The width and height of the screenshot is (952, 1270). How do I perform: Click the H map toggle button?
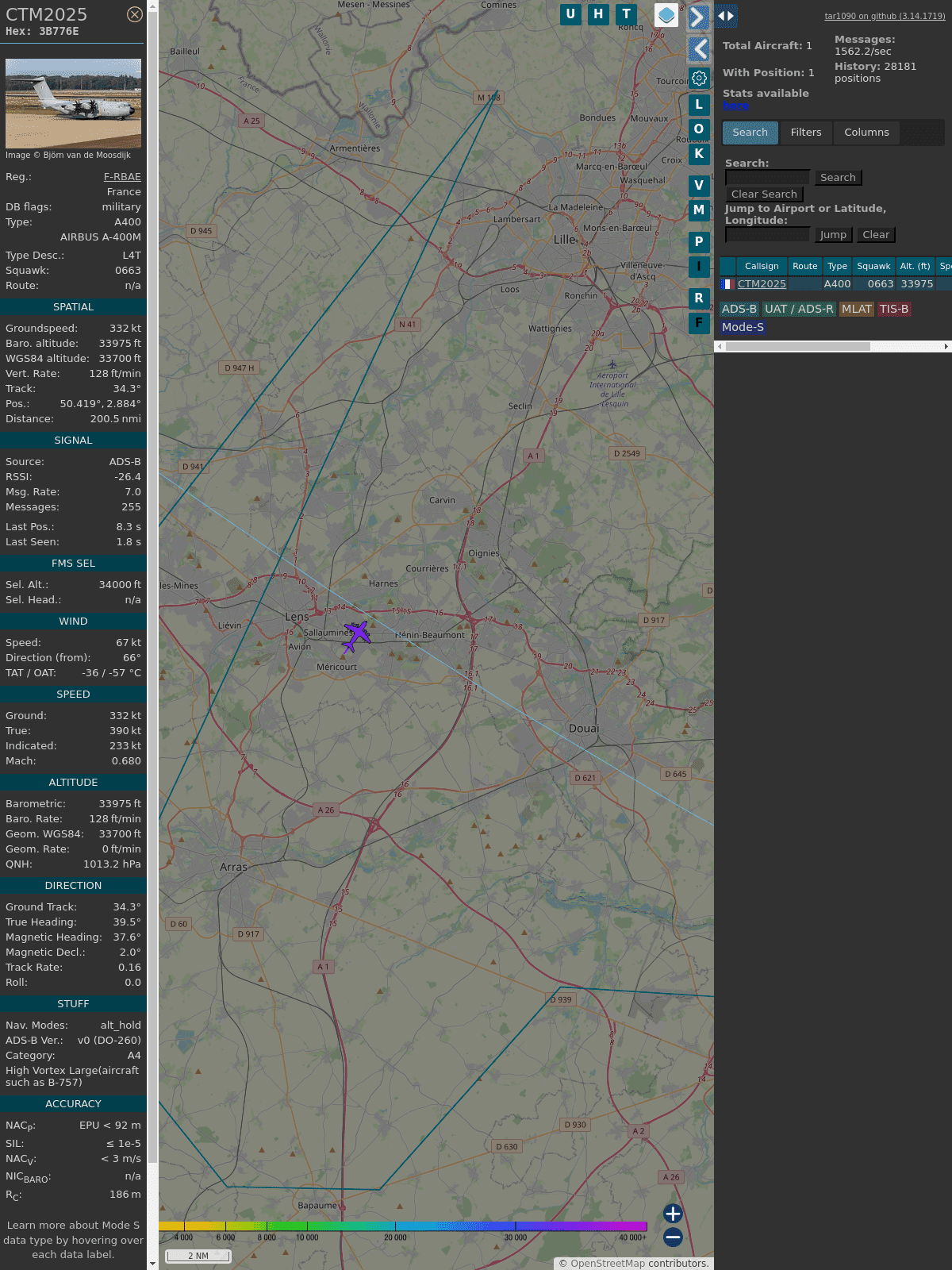coord(599,14)
